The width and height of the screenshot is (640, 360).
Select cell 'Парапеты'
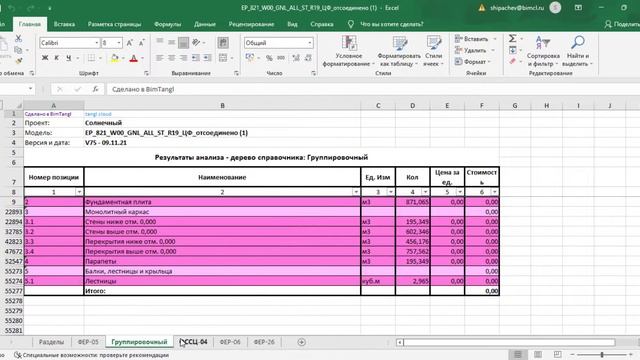[222, 261]
